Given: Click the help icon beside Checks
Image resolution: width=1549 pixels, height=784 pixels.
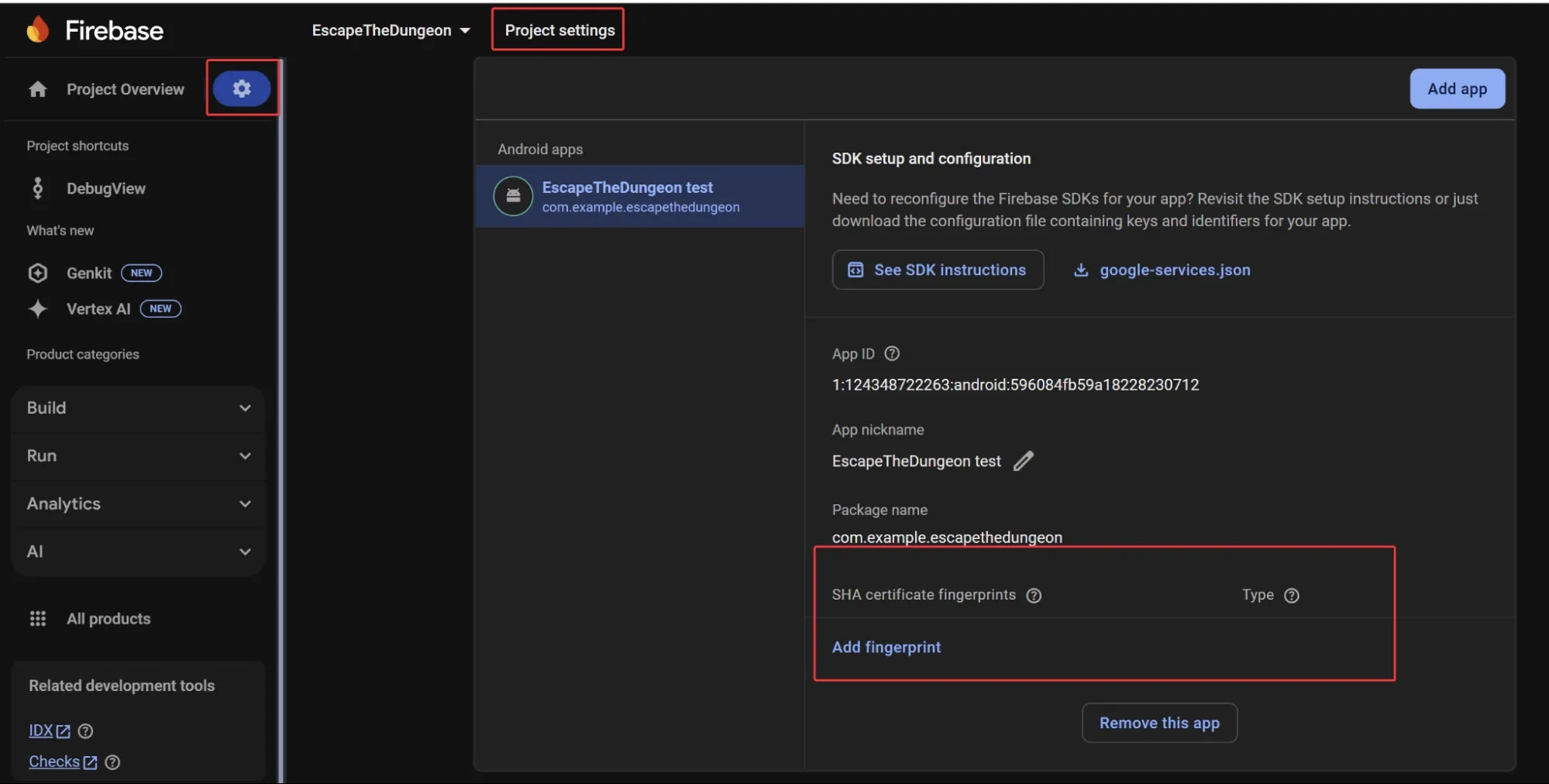Looking at the screenshot, I should pyautogui.click(x=112, y=762).
